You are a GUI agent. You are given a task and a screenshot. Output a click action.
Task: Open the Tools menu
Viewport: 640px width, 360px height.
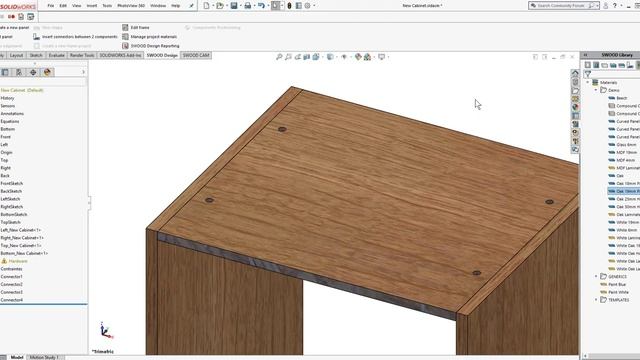[107, 6]
